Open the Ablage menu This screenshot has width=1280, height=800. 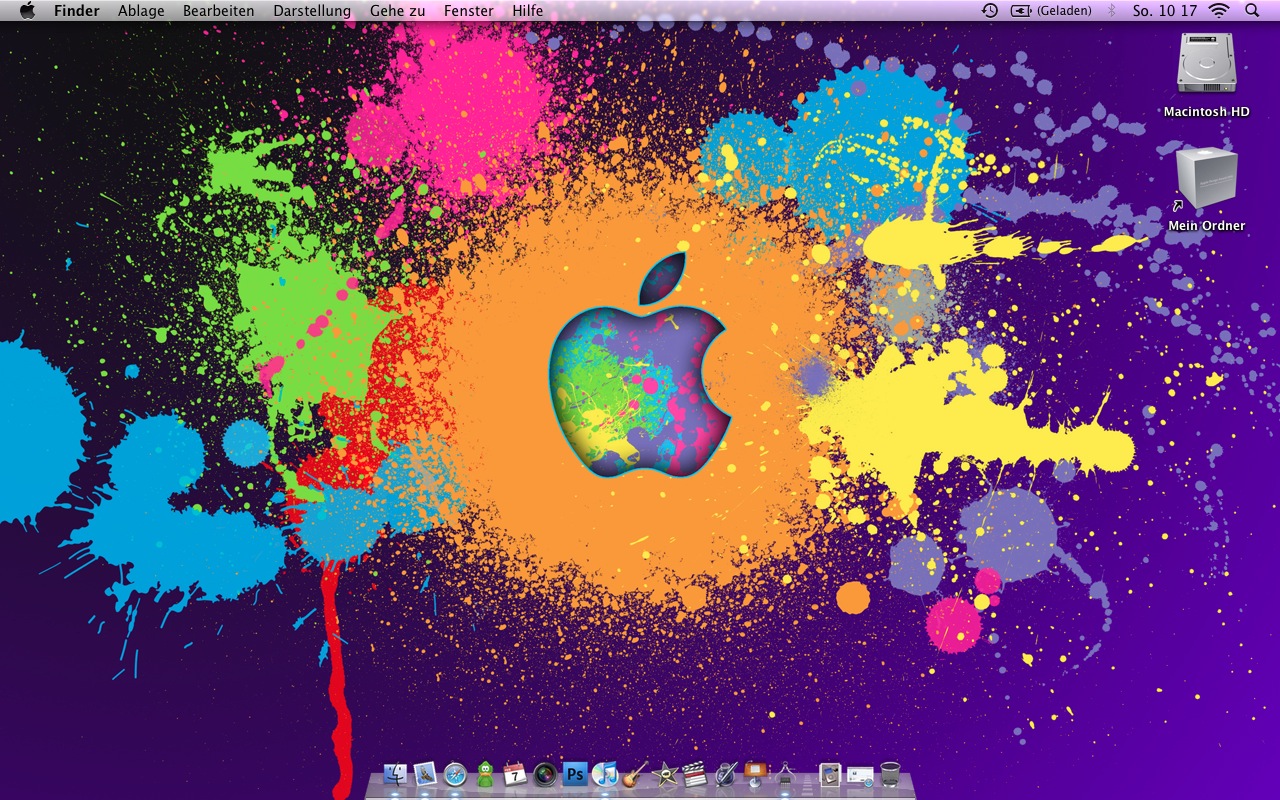pos(141,11)
